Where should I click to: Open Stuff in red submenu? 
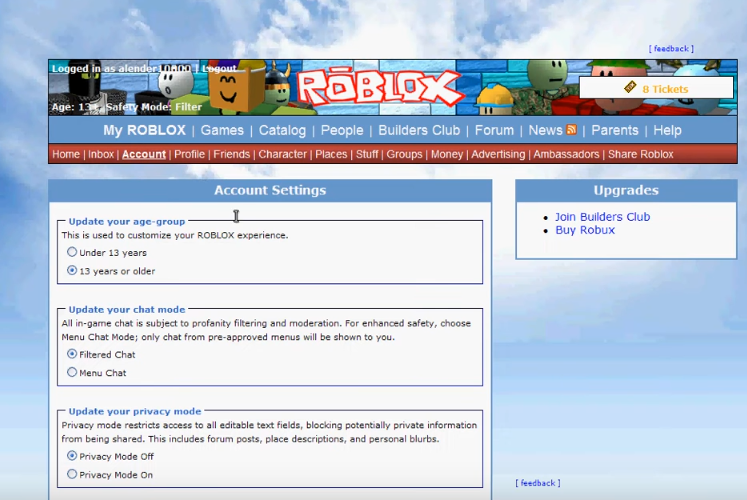tap(367, 154)
